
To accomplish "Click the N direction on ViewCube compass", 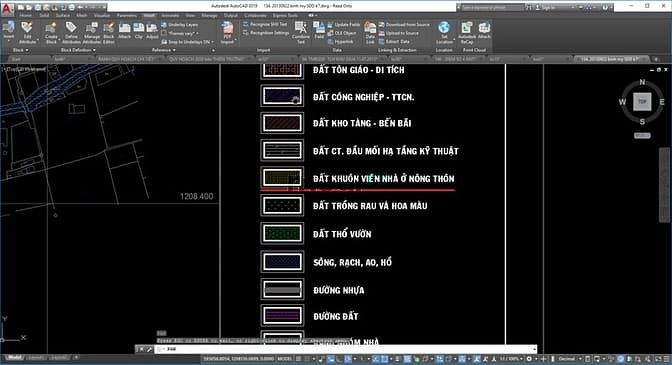I will [x=642, y=82].
